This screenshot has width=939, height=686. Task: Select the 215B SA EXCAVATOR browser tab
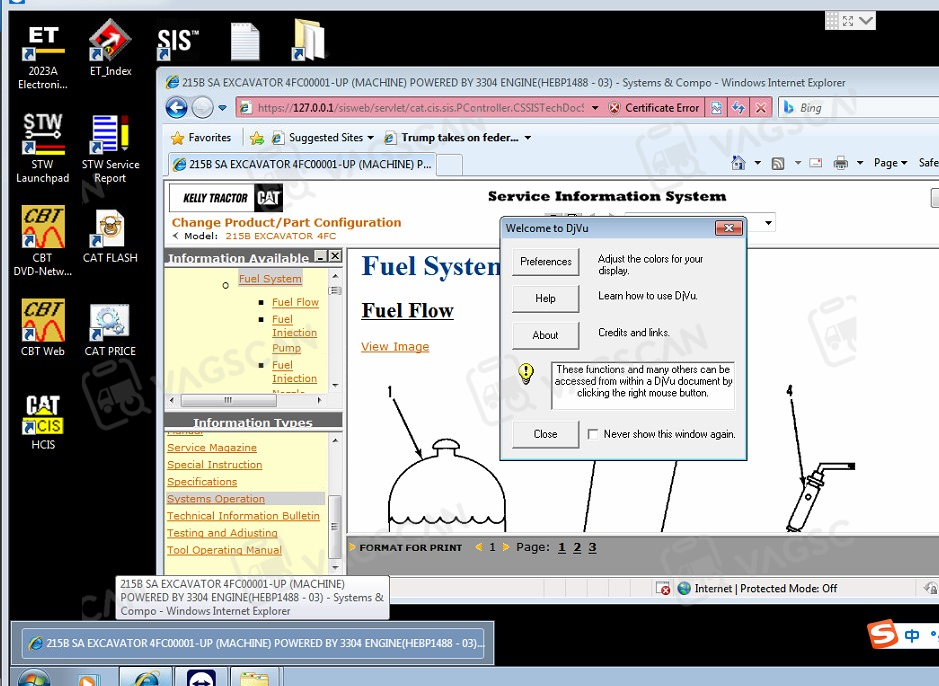[300, 164]
